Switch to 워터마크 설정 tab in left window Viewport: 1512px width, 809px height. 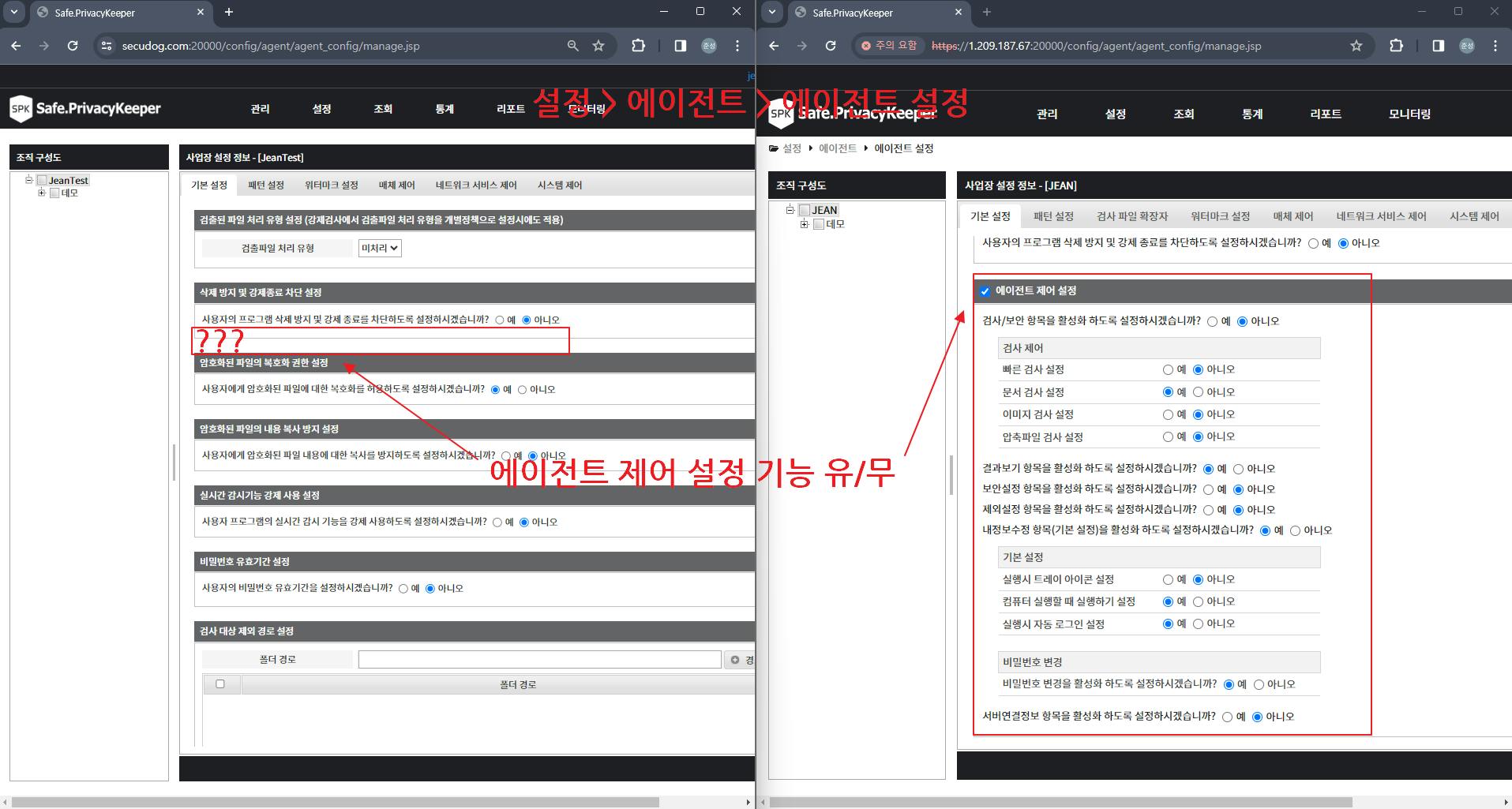point(332,185)
